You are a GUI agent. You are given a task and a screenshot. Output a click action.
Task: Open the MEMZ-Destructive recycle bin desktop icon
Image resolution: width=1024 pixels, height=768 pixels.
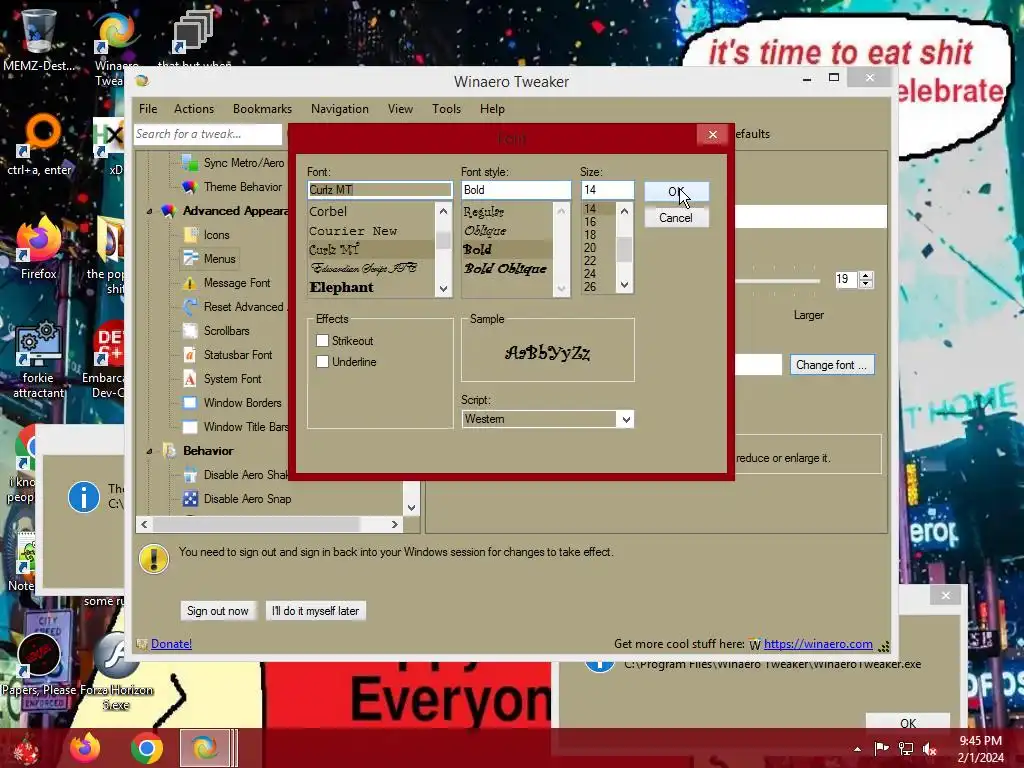(38, 39)
